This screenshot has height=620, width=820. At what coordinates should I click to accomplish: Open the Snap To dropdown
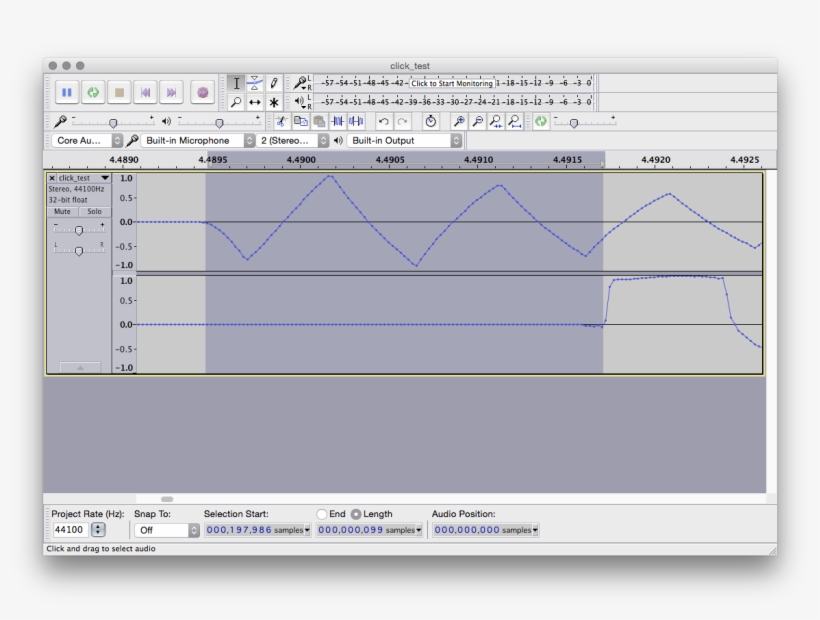[x=166, y=529]
